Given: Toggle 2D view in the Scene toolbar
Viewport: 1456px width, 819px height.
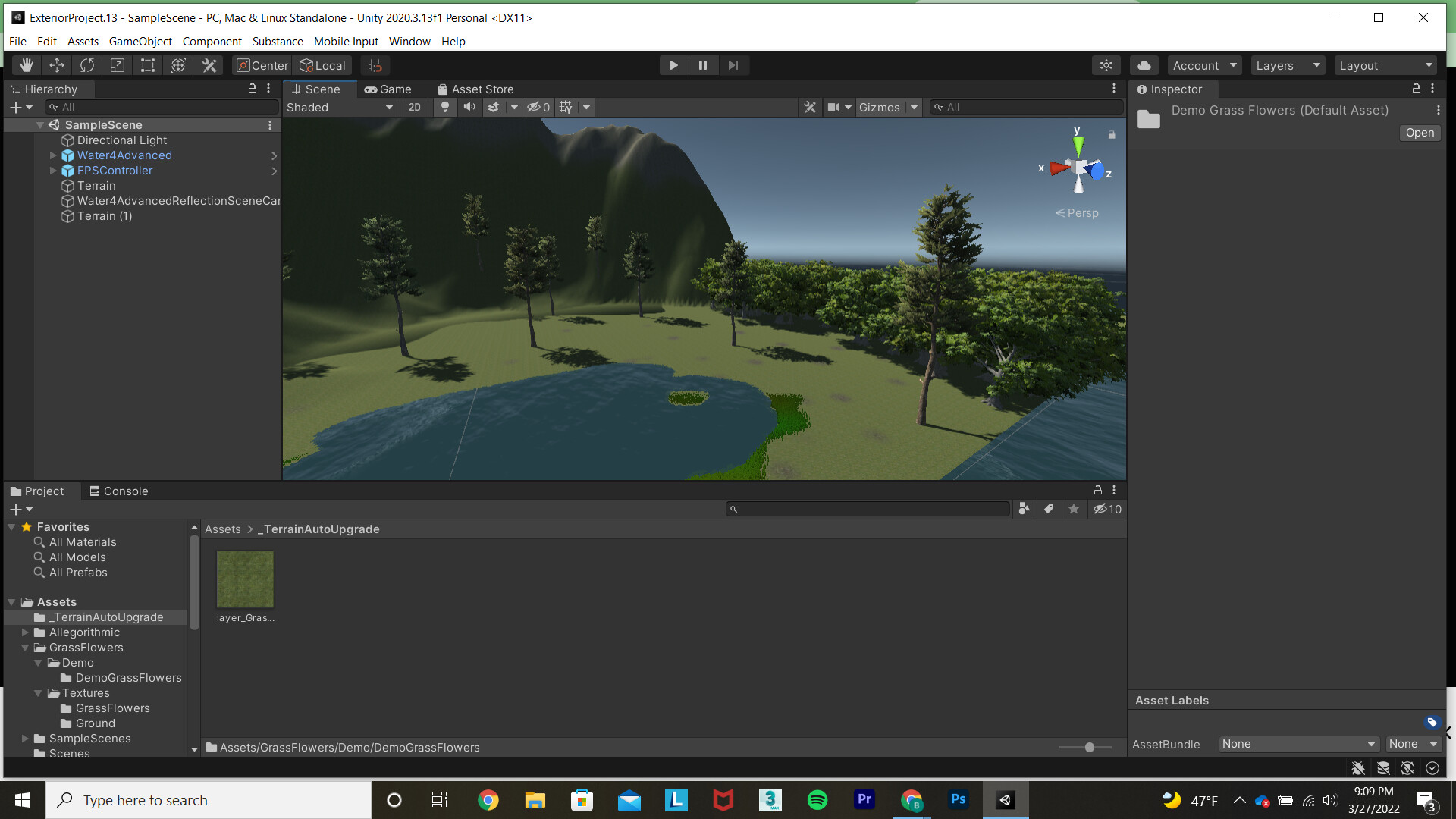Looking at the screenshot, I should [415, 107].
